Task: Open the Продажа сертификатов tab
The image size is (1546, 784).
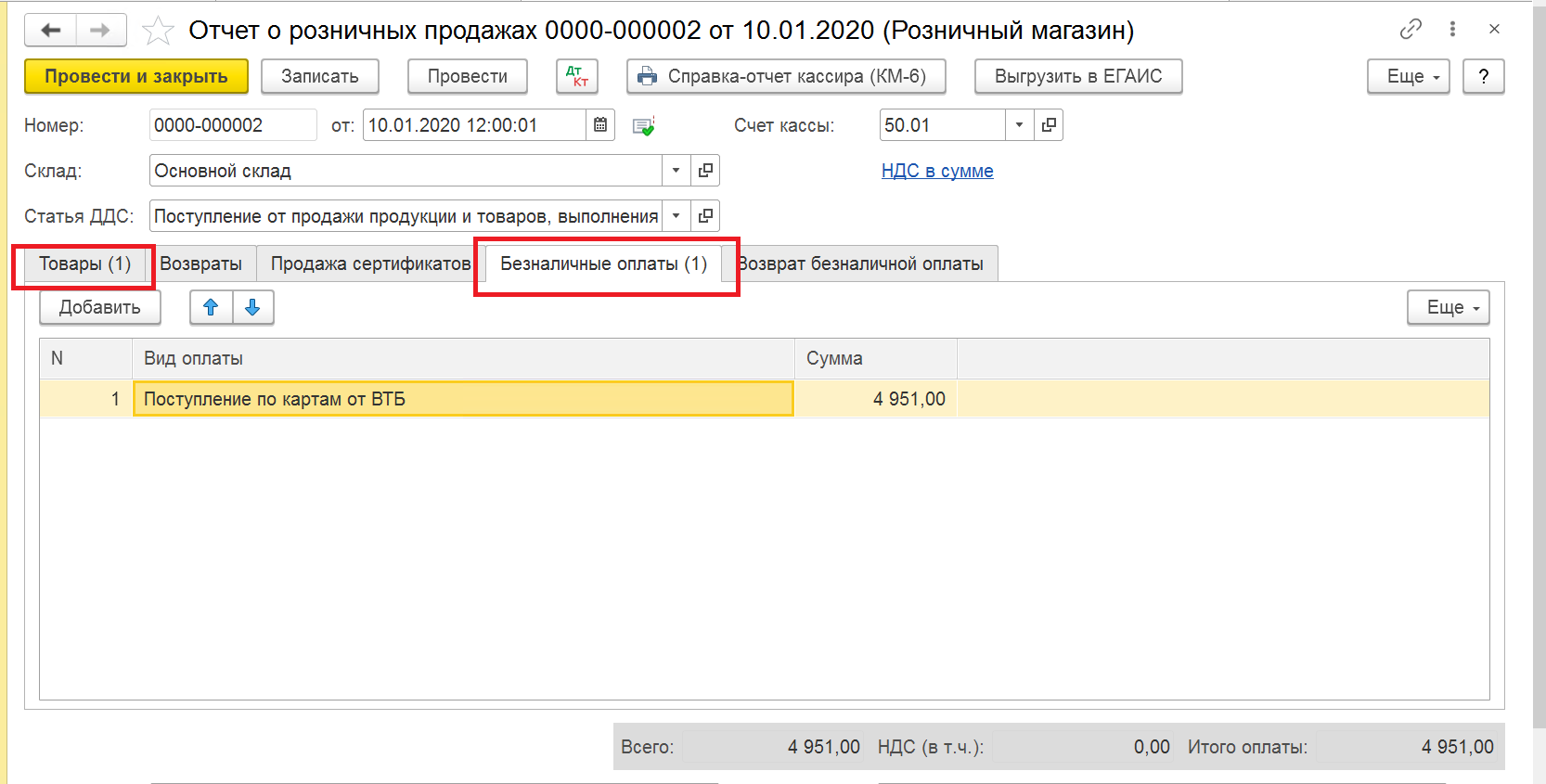Action: pos(370,264)
